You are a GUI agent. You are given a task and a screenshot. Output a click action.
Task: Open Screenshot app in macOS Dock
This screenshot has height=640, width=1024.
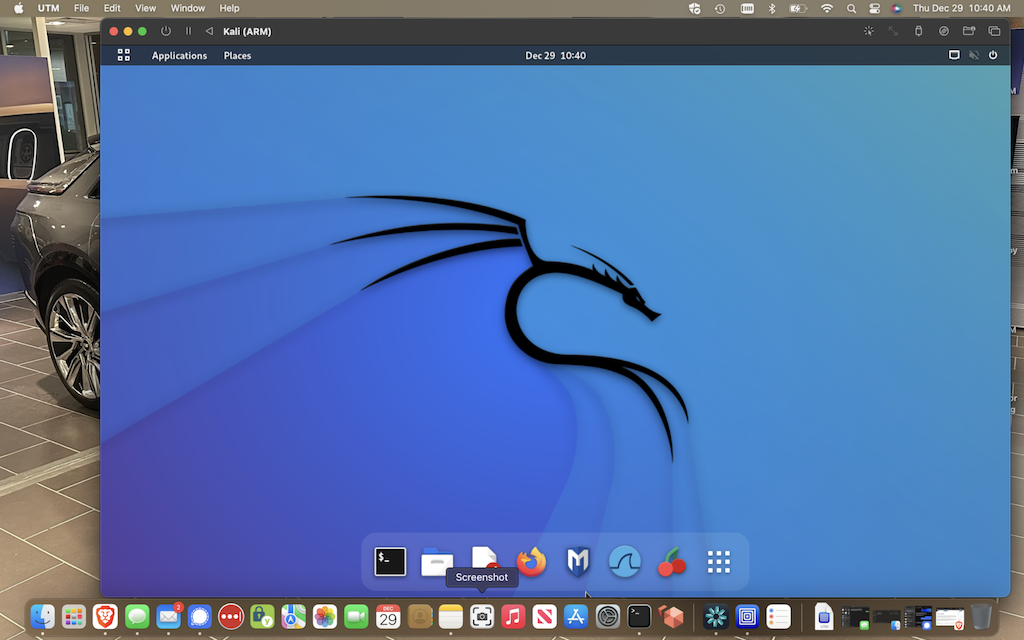[x=482, y=617]
